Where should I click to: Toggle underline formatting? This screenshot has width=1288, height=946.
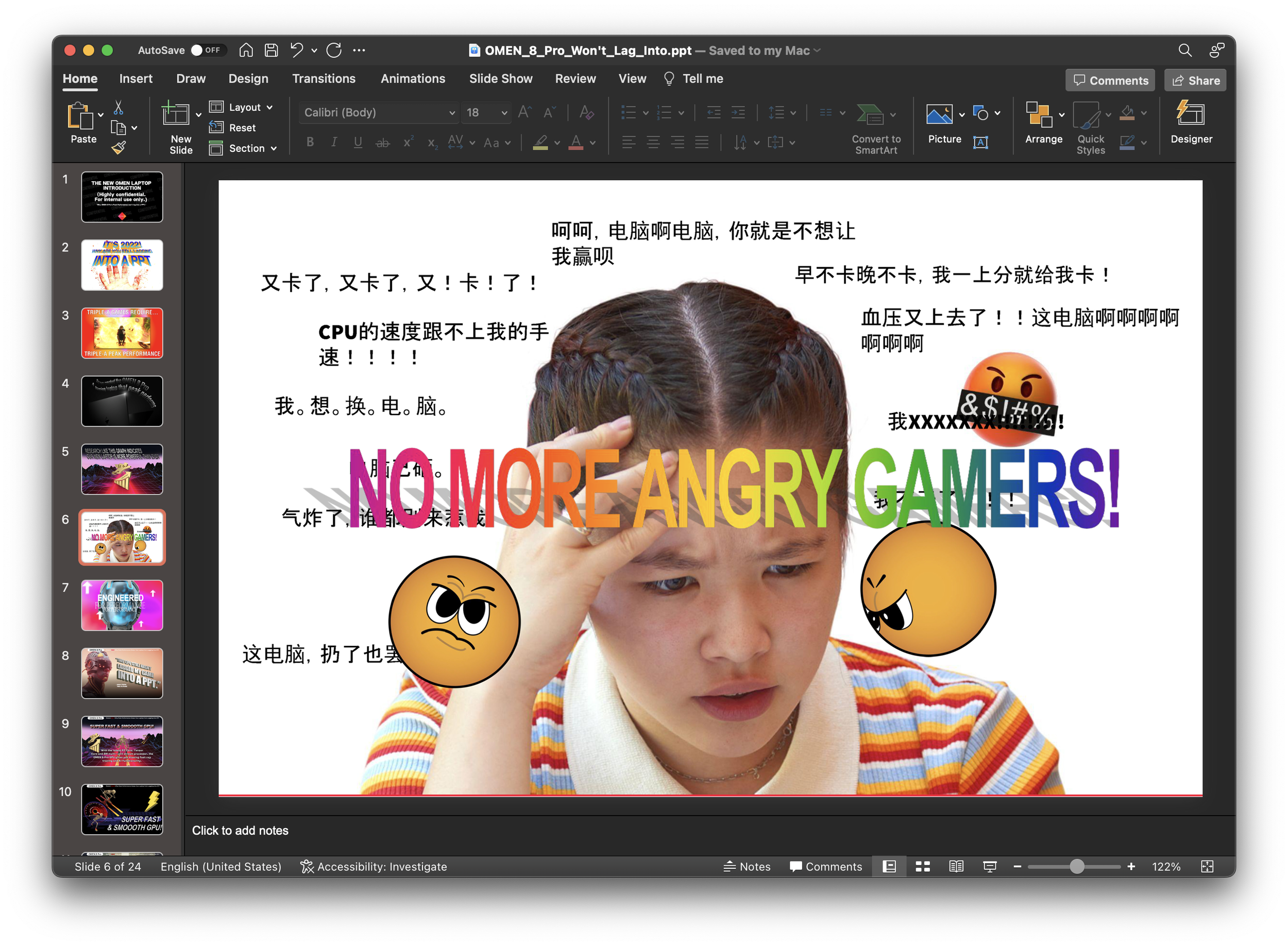358,142
